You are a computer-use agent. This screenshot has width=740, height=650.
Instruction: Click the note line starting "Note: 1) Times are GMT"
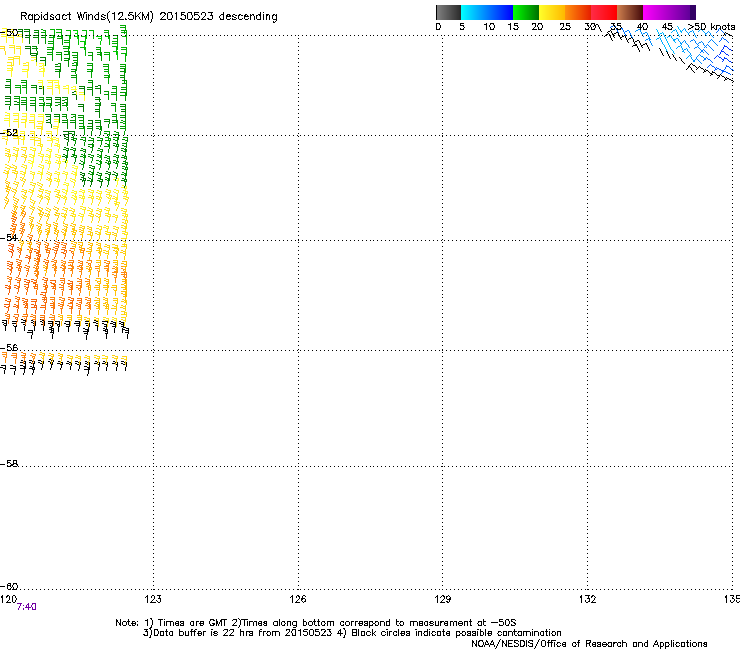click(x=316, y=623)
